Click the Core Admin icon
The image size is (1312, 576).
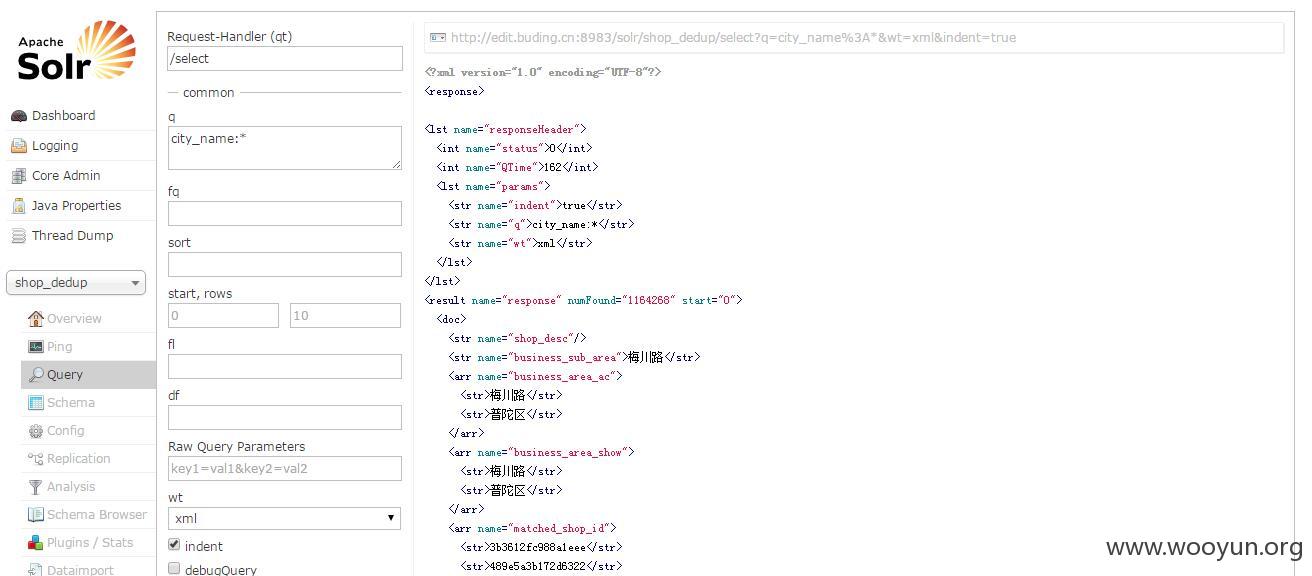click(x=19, y=176)
